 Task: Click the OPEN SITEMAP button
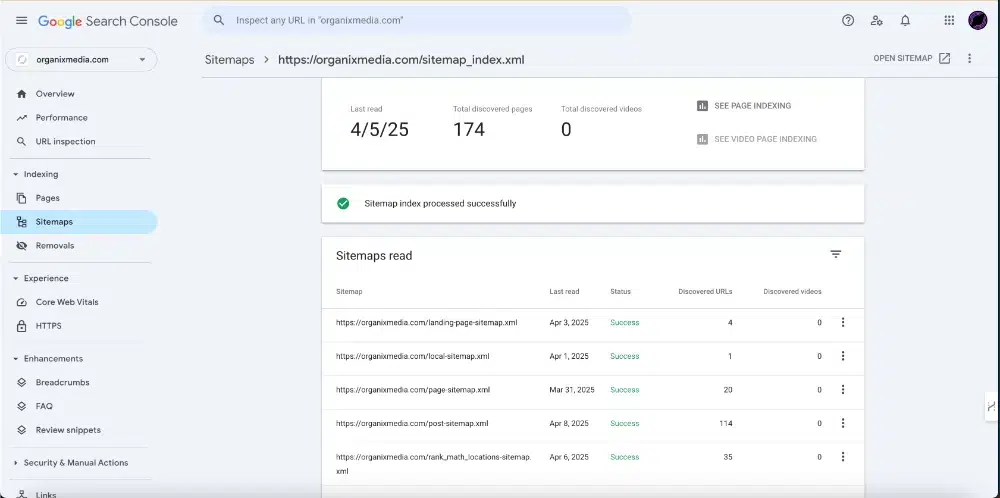pyautogui.click(x=912, y=58)
